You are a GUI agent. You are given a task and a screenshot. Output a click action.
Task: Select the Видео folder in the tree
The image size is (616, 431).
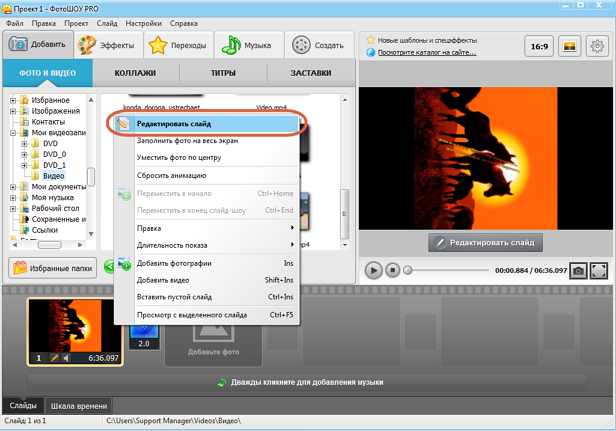[54, 176]
